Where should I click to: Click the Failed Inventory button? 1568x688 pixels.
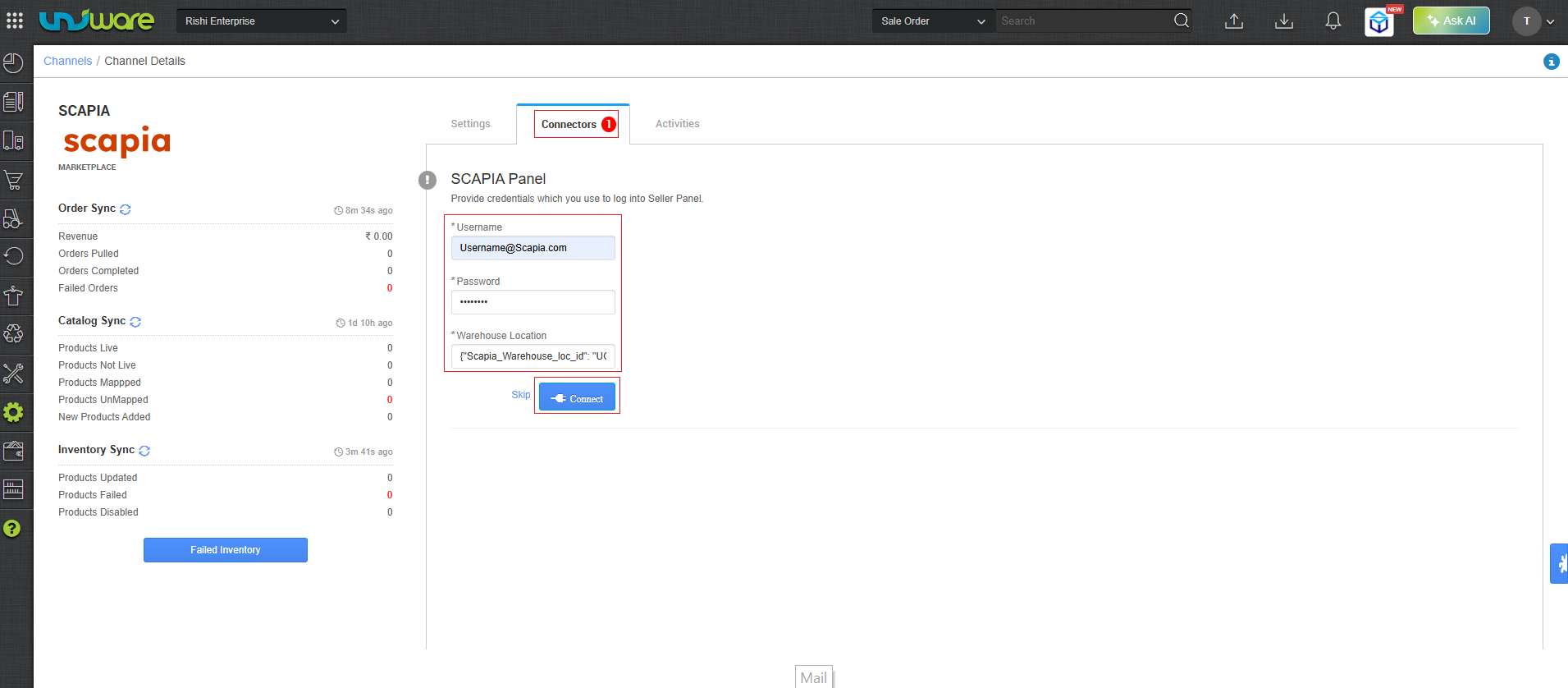[226, 550]
